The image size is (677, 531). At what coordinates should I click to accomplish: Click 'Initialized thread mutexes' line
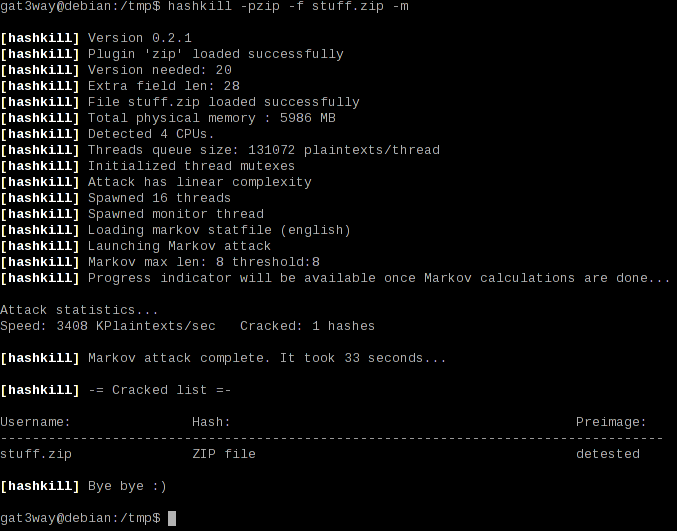[x=191, y=166]
